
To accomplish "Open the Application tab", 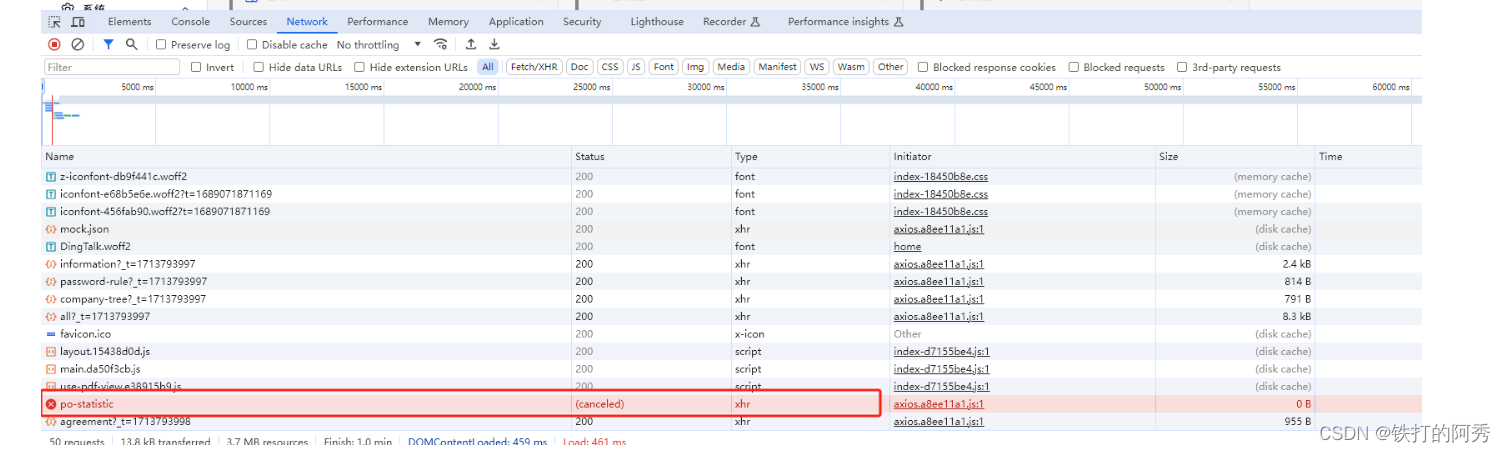I will (x=516, y=21).
